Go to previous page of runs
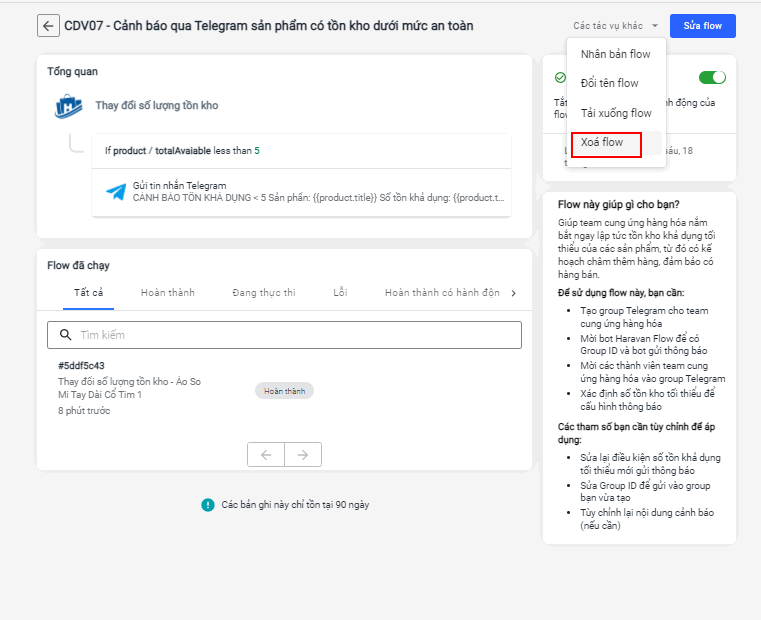The width and height of the screenshot is (761, 620). [266, 455]
